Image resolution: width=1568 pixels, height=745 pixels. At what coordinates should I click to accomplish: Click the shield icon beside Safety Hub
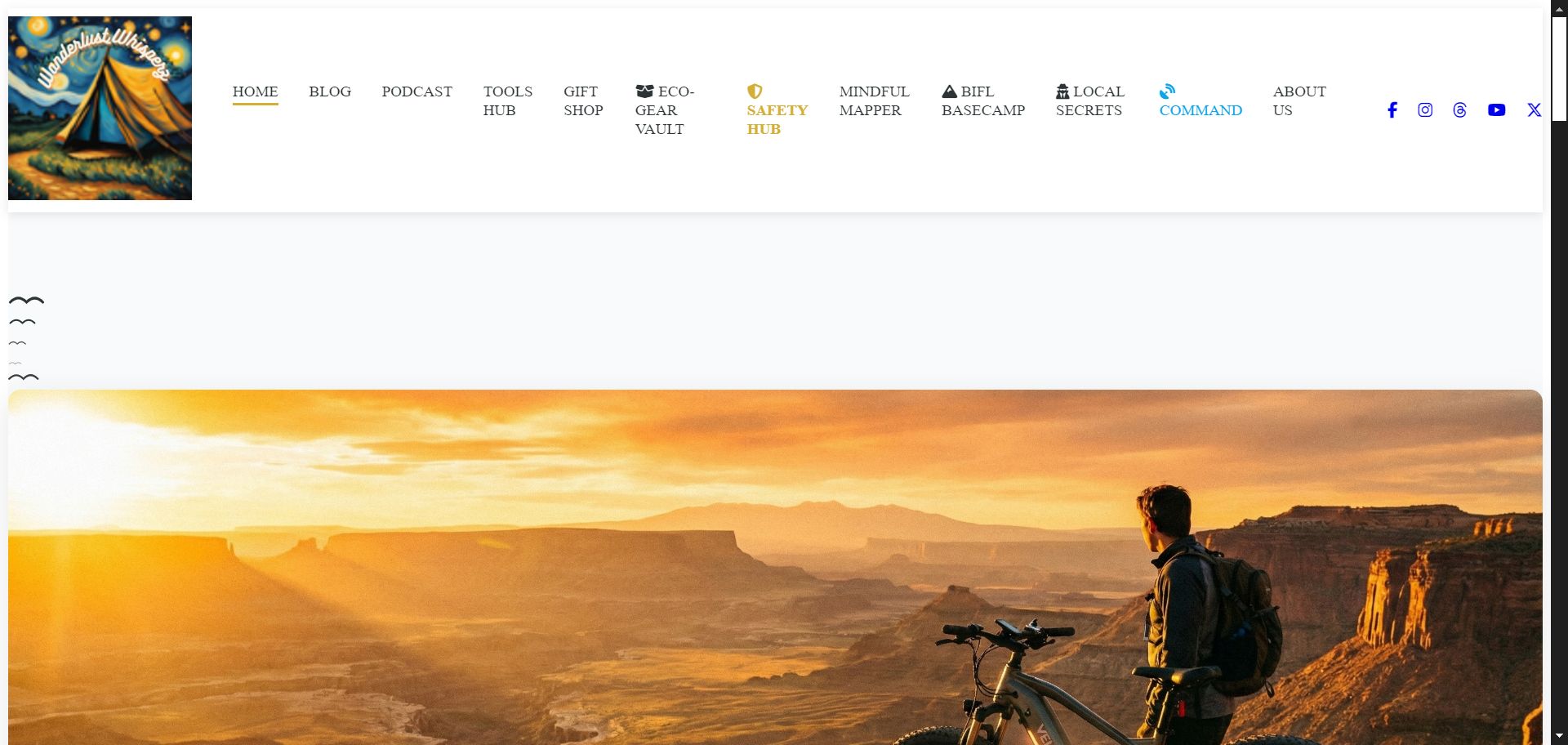pos(755,91)
